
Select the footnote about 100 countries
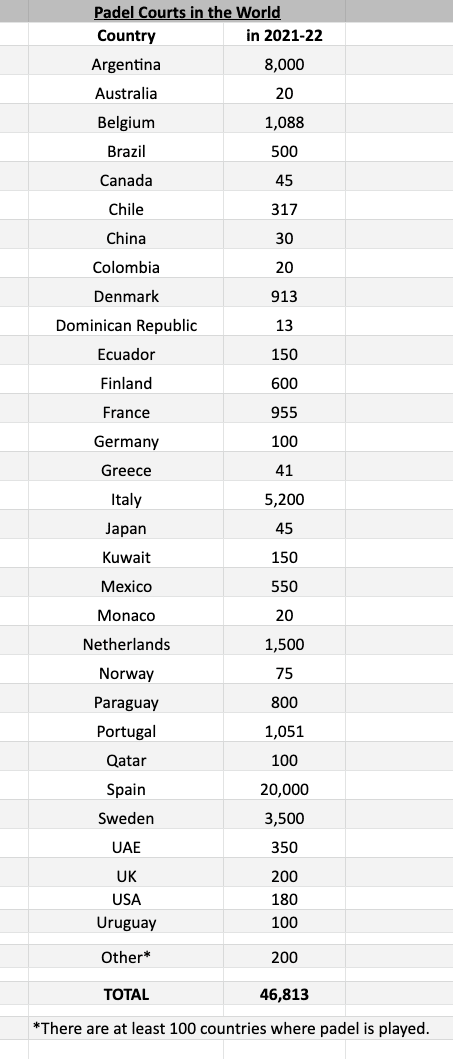pyautogui.click(x=231, y=1029)
